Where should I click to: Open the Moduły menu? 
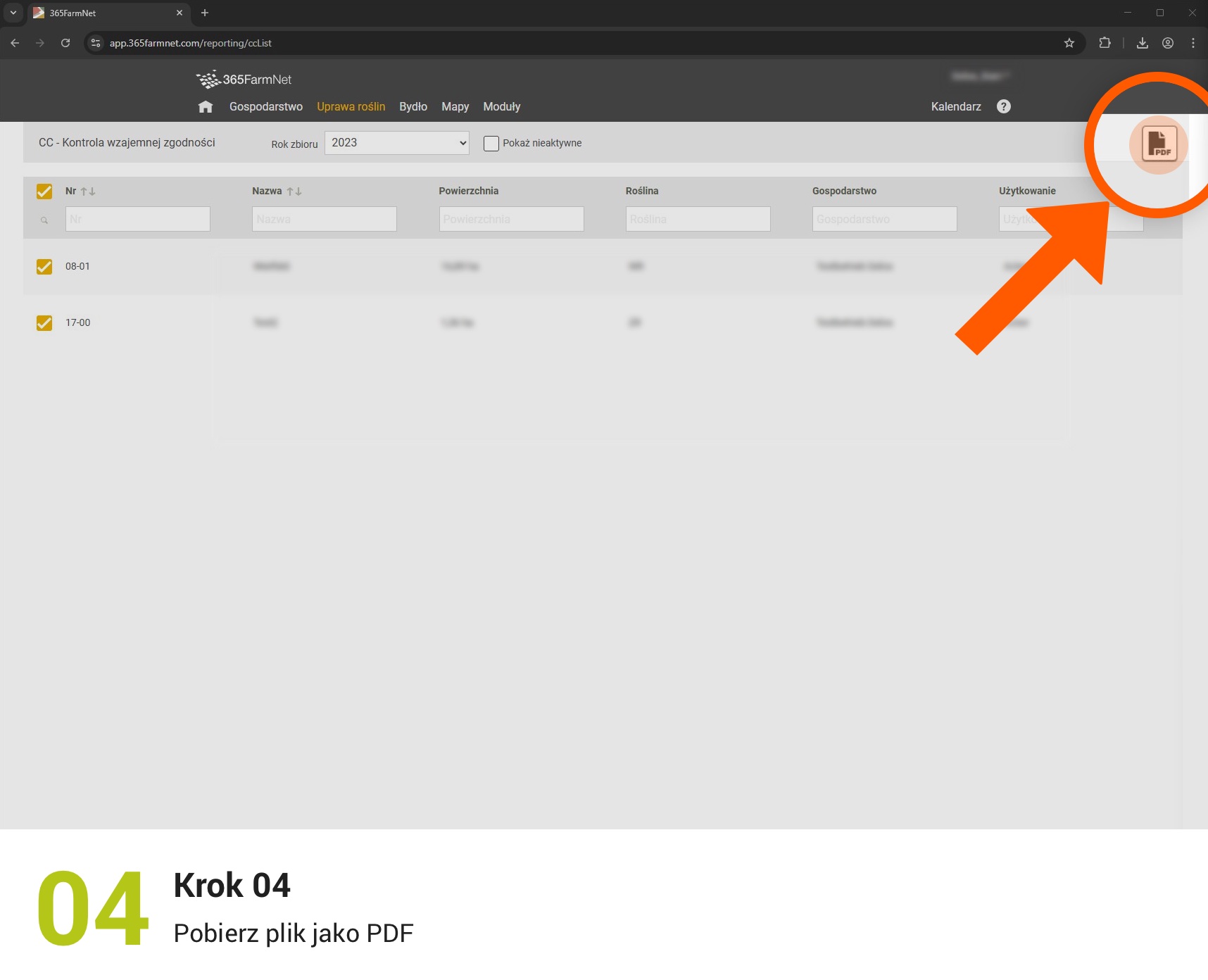coord(502,107)
